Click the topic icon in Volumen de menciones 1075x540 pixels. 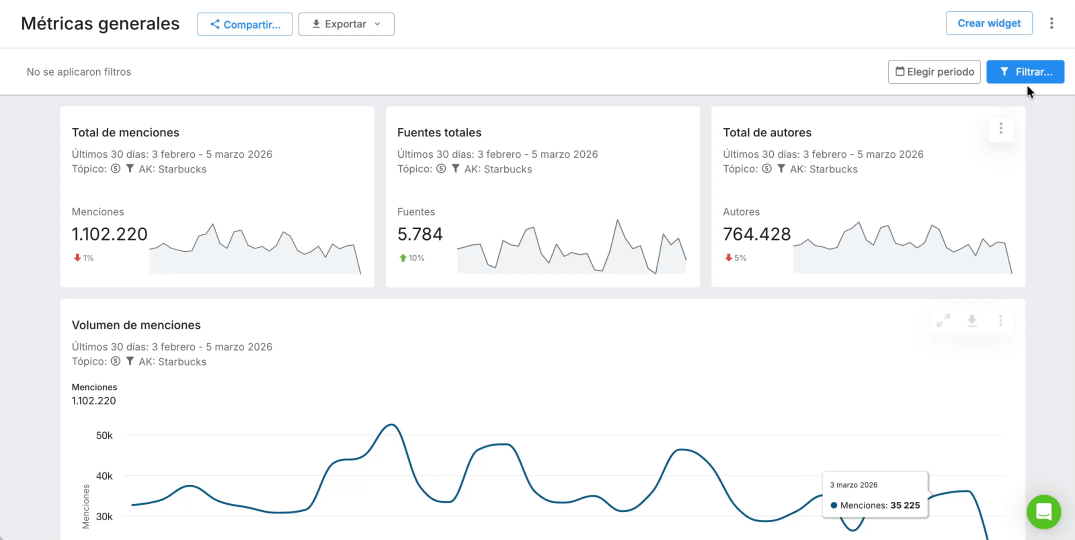click(x=115, y=362)
